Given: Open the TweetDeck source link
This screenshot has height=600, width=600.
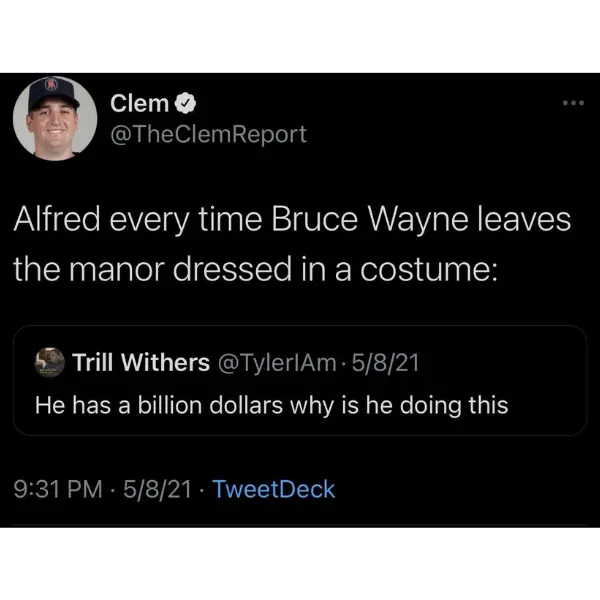Looking at the screenshot, I should tap(274, 489).
